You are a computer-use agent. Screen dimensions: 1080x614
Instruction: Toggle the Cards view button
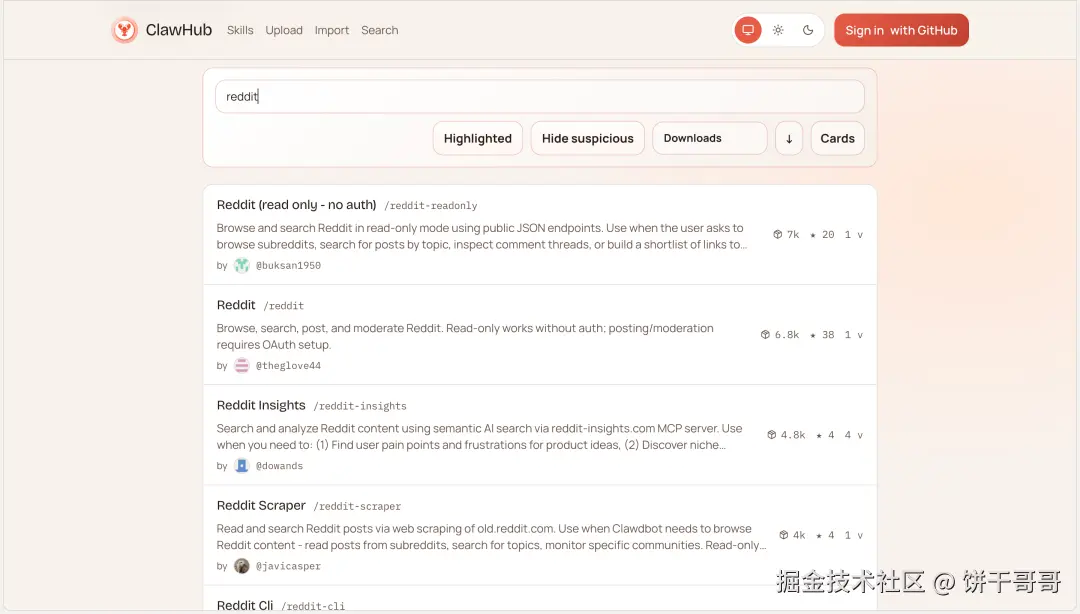(x=838, y=139)
